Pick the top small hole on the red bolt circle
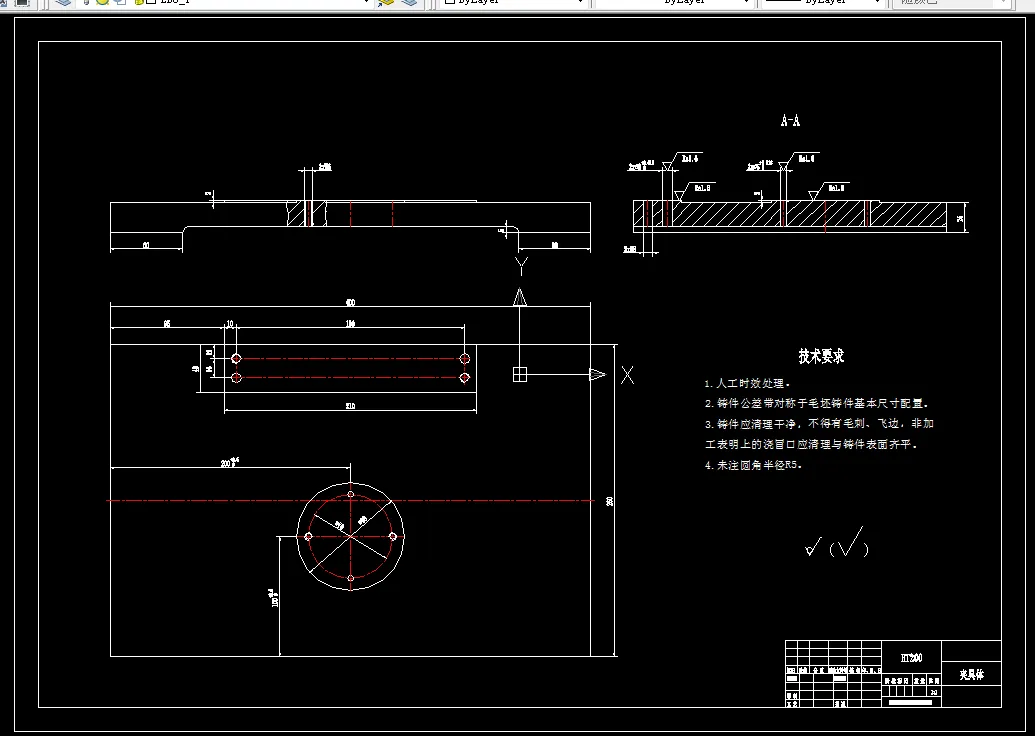The width and height of the screenshot is (1035, 736). (x=351, y=494)
